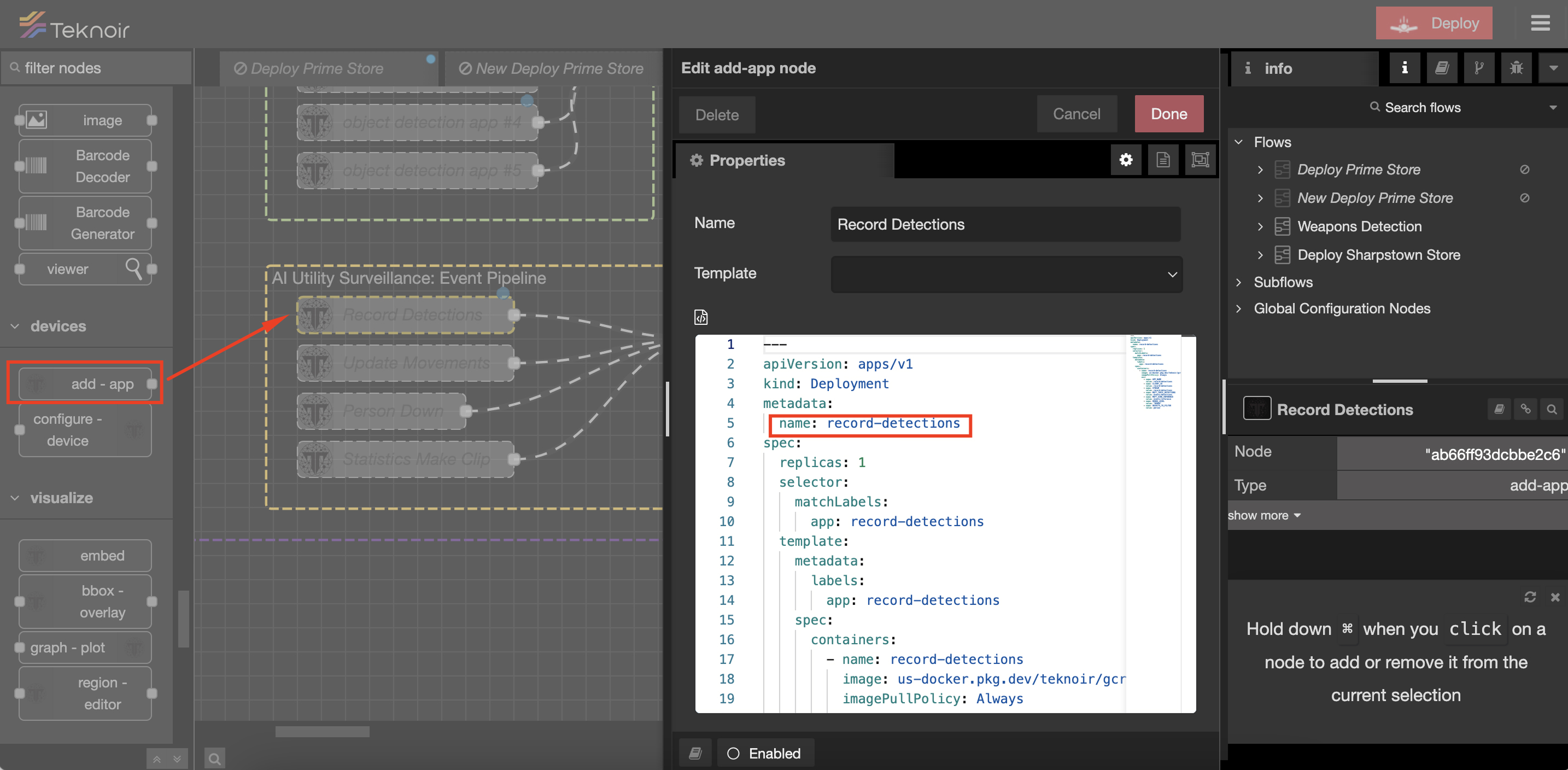This screenshot has height=770, width=1568.
Task: Close the tip box with X
Action: pos(1555,597)
